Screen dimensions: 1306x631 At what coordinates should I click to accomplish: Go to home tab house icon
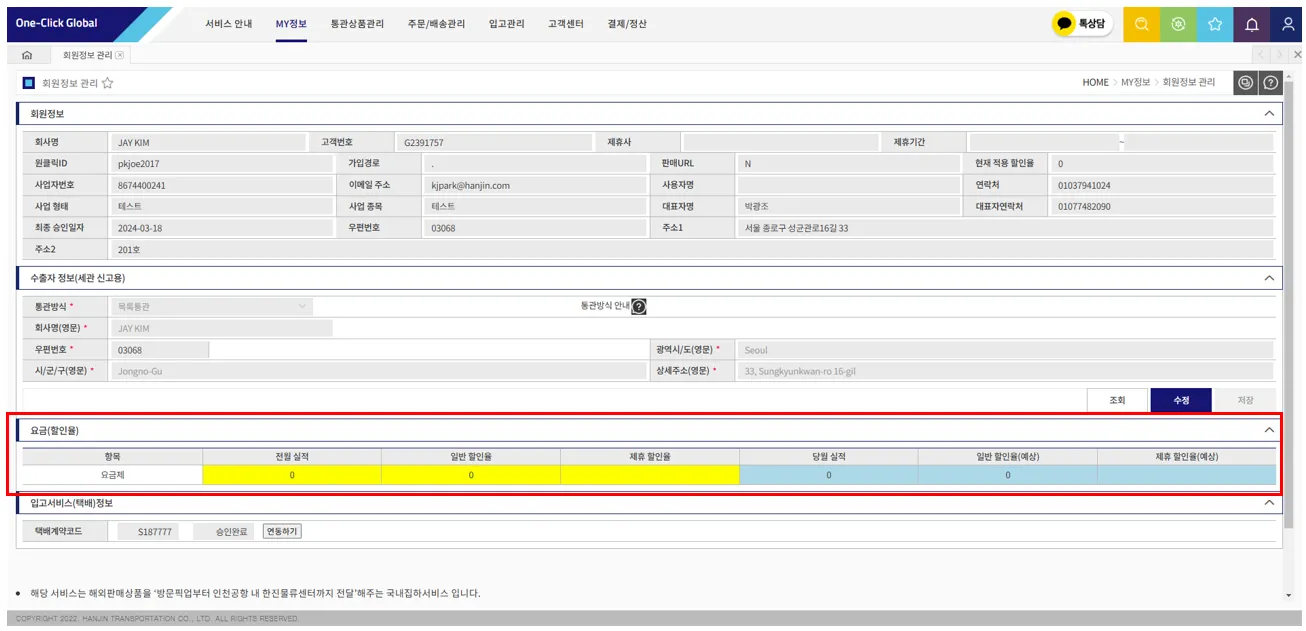(x=27, y=55)
